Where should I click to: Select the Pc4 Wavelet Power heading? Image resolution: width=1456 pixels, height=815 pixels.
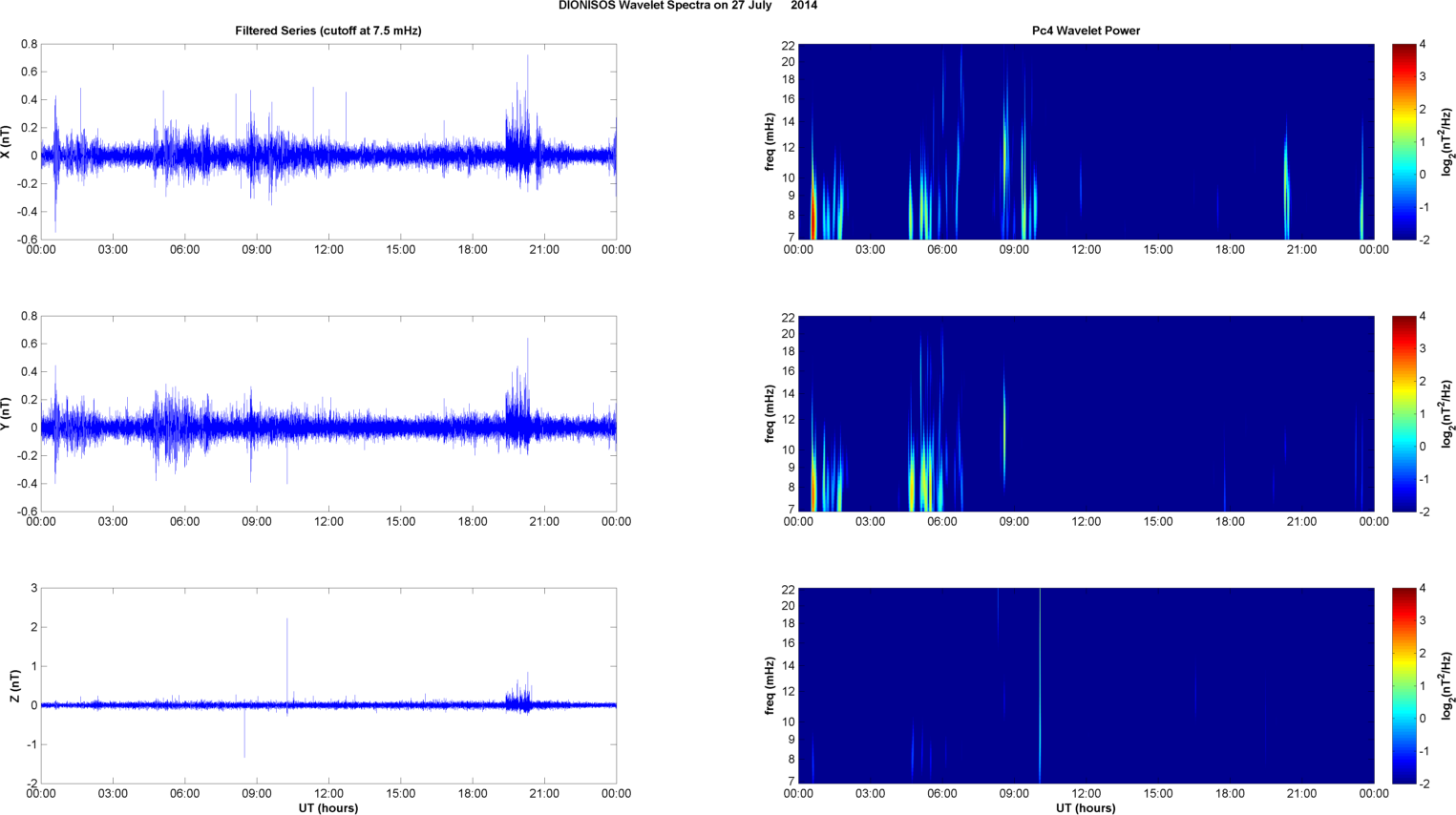[1086, 31]
